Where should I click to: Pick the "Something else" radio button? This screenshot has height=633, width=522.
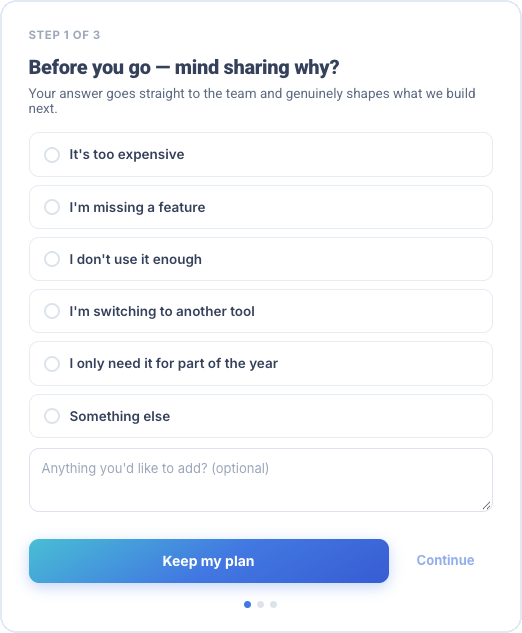[52, 416]
